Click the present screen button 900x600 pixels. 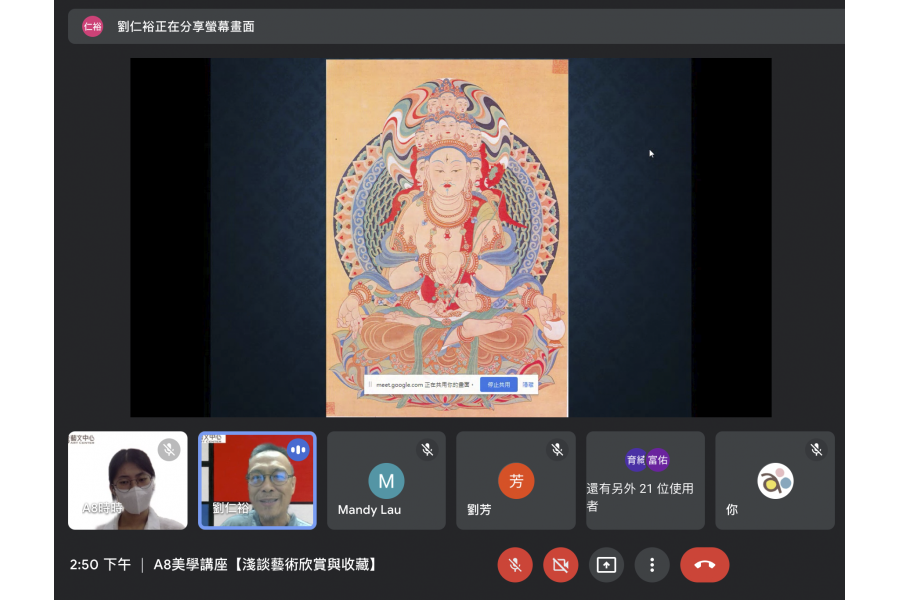pos(606,565)
